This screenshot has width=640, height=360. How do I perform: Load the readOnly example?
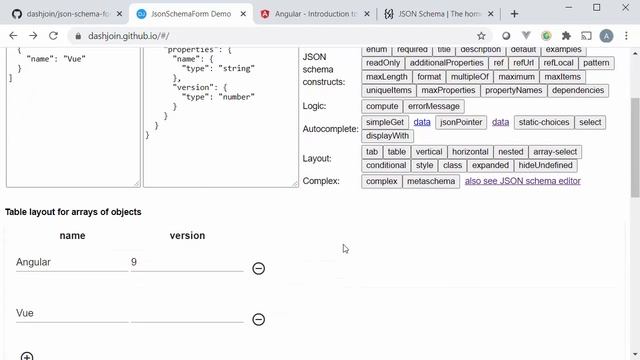coord(383,63)
